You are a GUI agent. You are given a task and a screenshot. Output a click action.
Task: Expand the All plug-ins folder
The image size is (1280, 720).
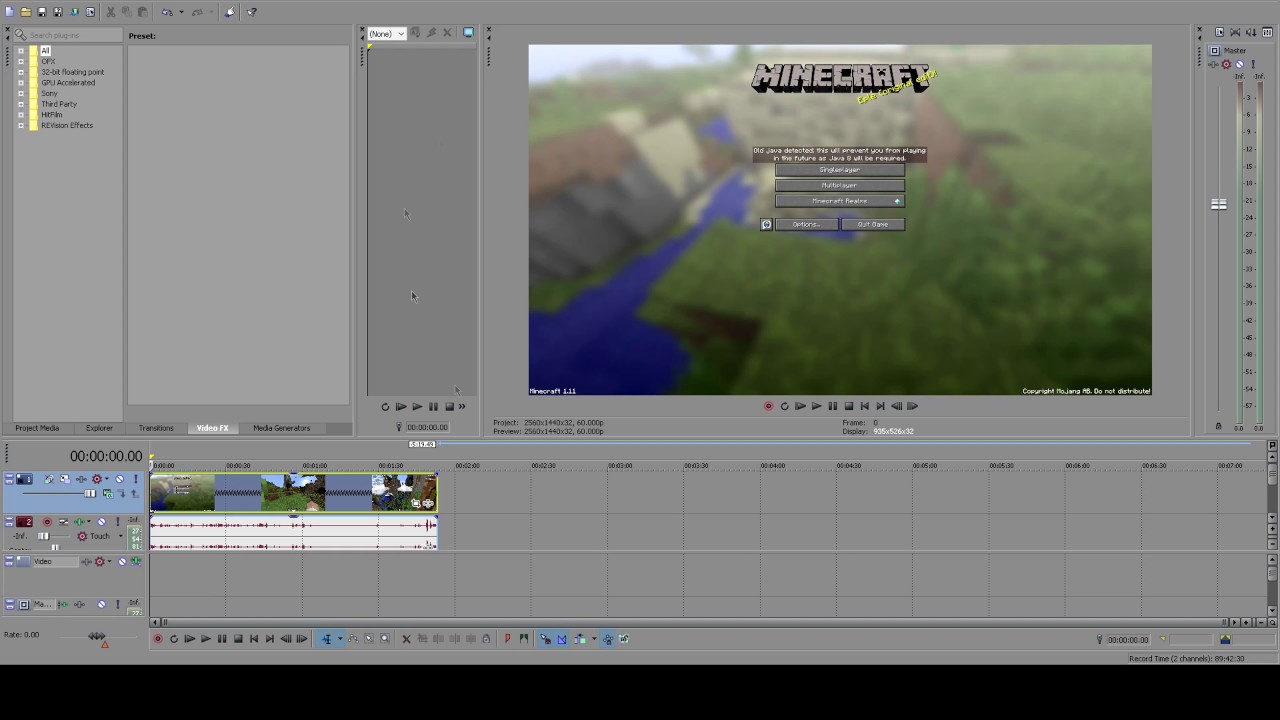click(21, 51)
